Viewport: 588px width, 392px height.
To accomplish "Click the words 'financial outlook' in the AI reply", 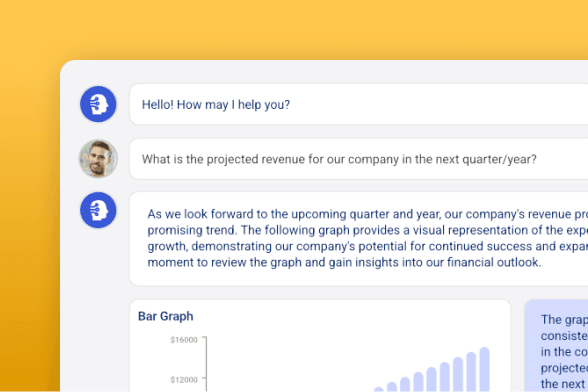I will [494, 262].
